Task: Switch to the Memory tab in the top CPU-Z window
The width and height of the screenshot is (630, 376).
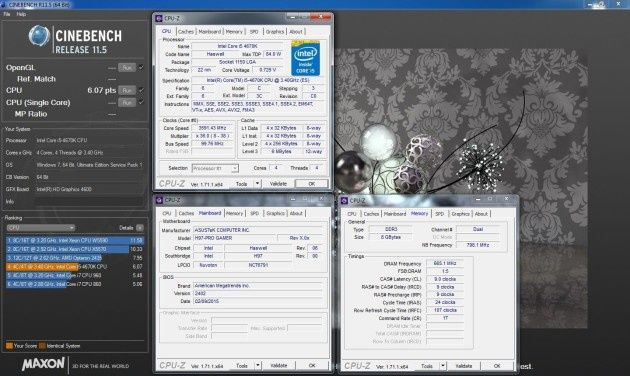Action: (x=234, y=31)
